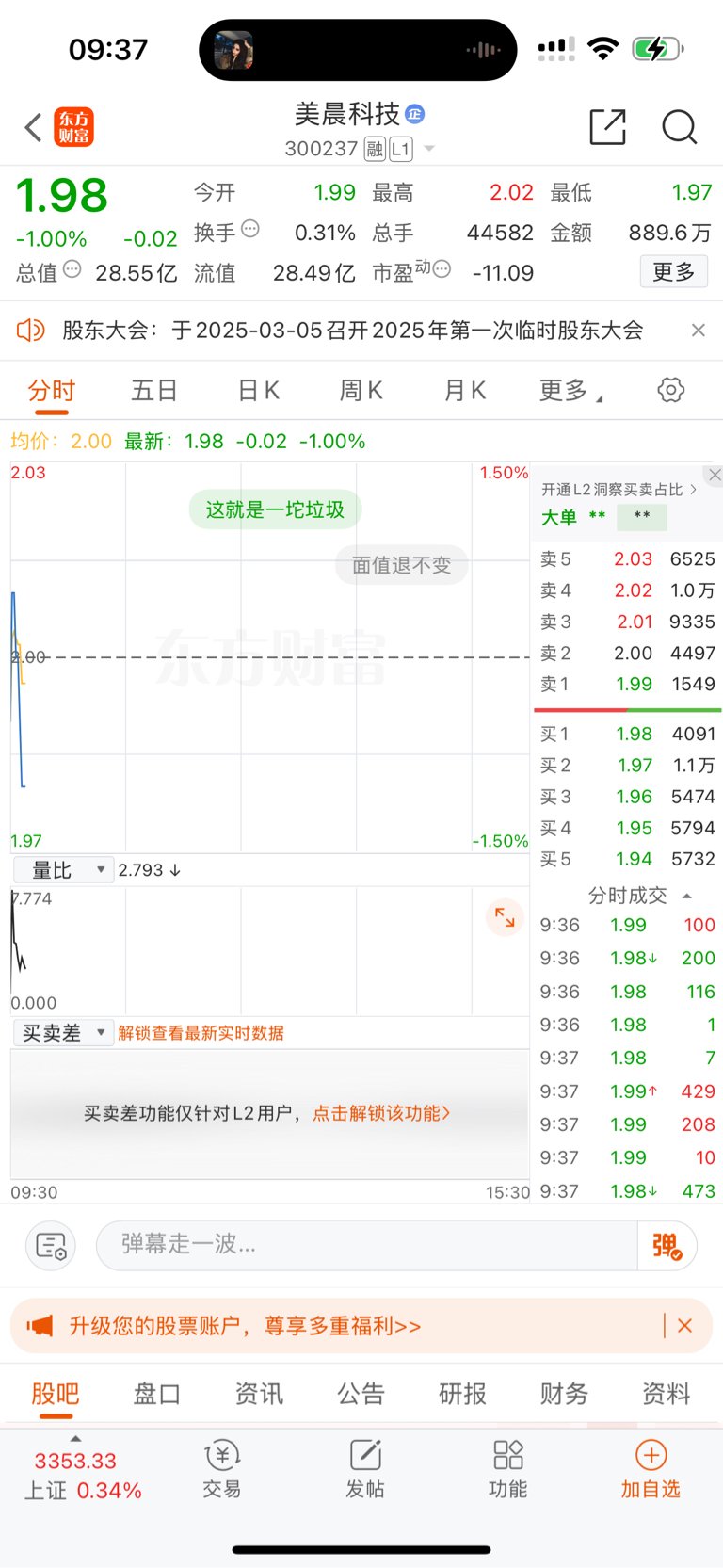This screenshot has height=1568, width=723.
Task: Switch to the 五日 chart tab
Action: click(x=154, y=390)
